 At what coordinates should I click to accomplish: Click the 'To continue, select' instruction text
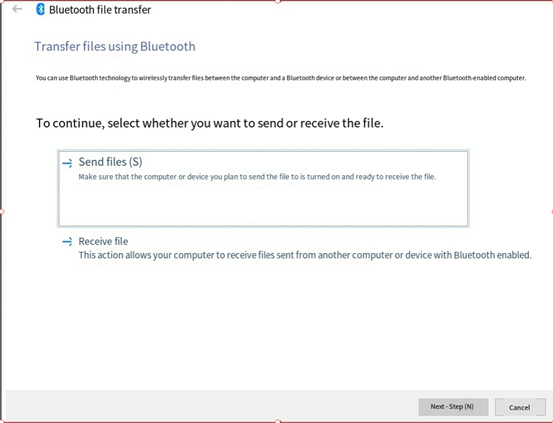[209, 123]
